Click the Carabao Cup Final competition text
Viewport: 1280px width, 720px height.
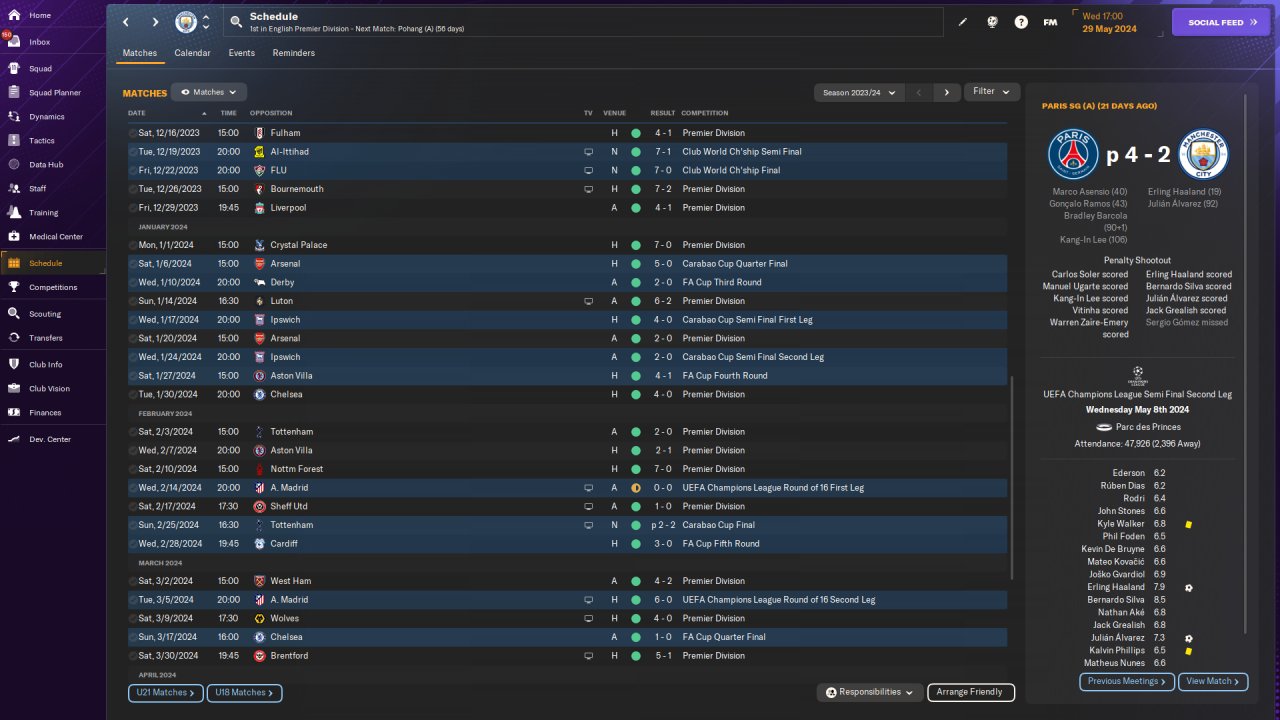click(718, 525)
